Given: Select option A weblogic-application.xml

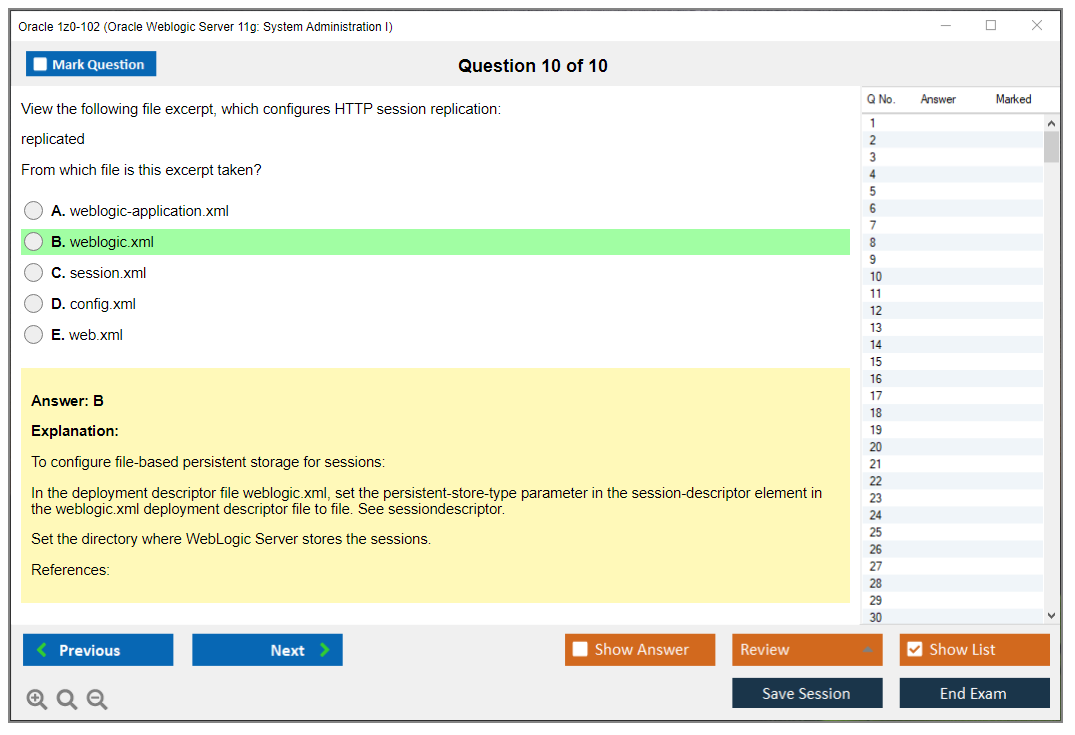Looking at the screenshot, I should (x=34, y=211).
